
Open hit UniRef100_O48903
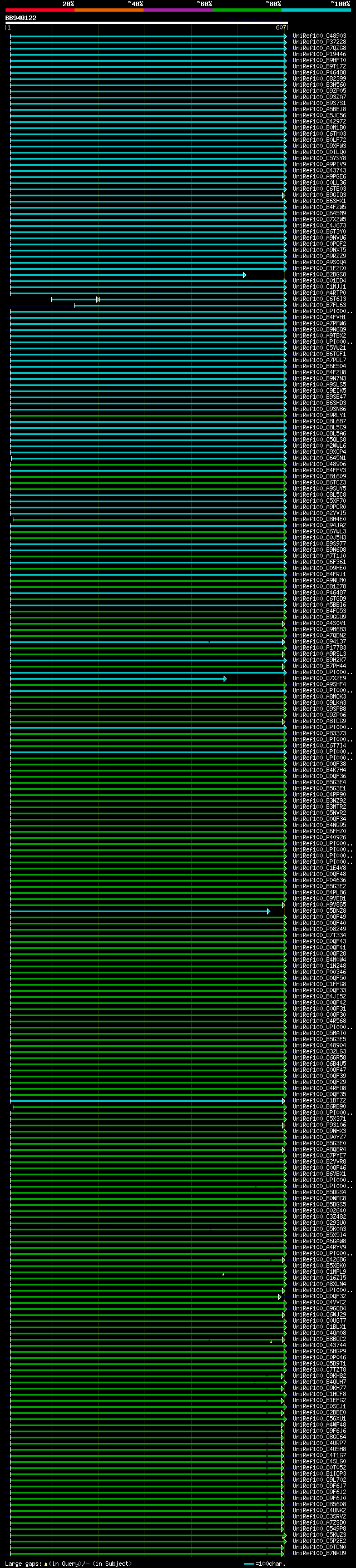319,36
